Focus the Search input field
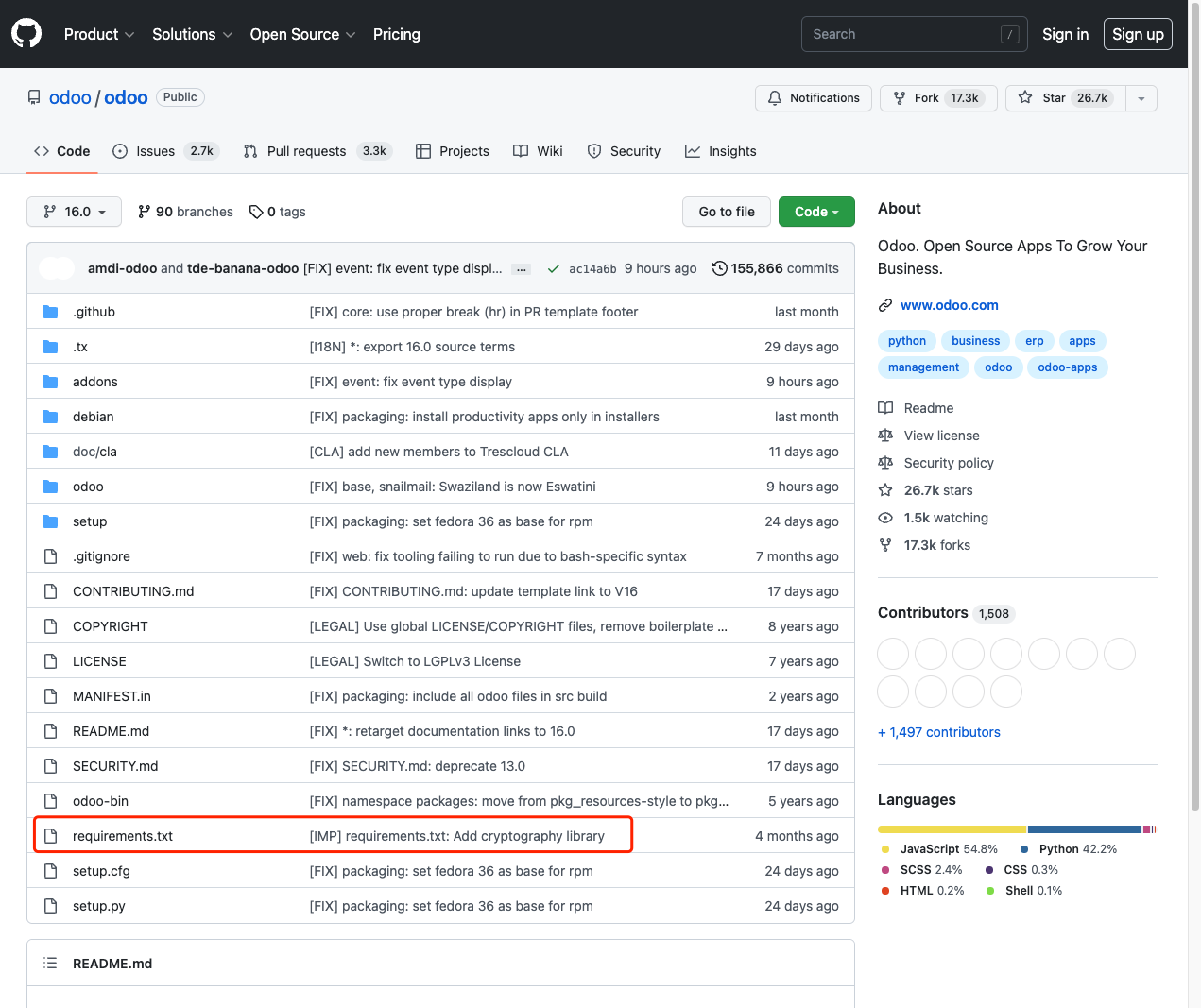Screen dimensions: 1201x1008 coord(915,34)
